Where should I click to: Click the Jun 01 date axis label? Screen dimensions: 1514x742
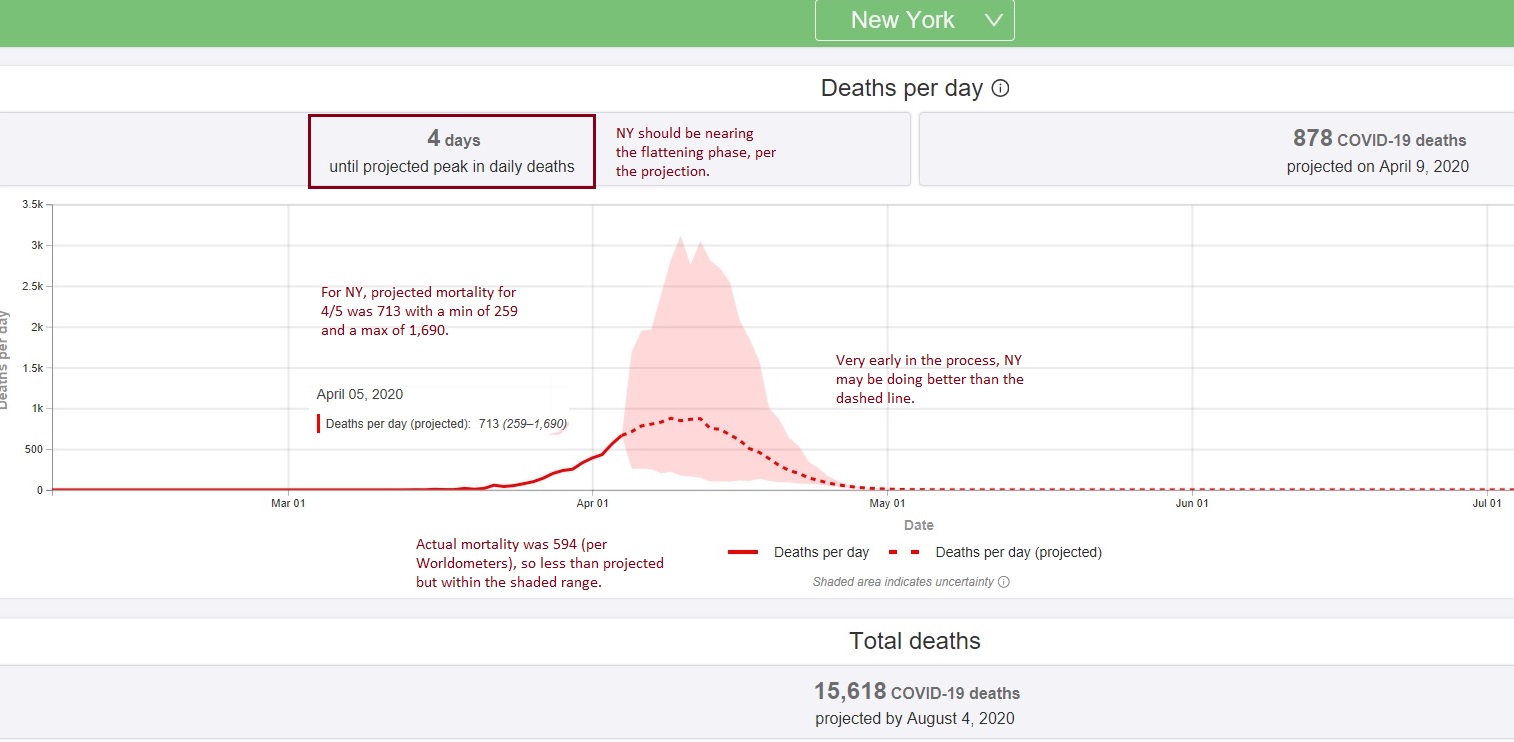pos(1192,503)
